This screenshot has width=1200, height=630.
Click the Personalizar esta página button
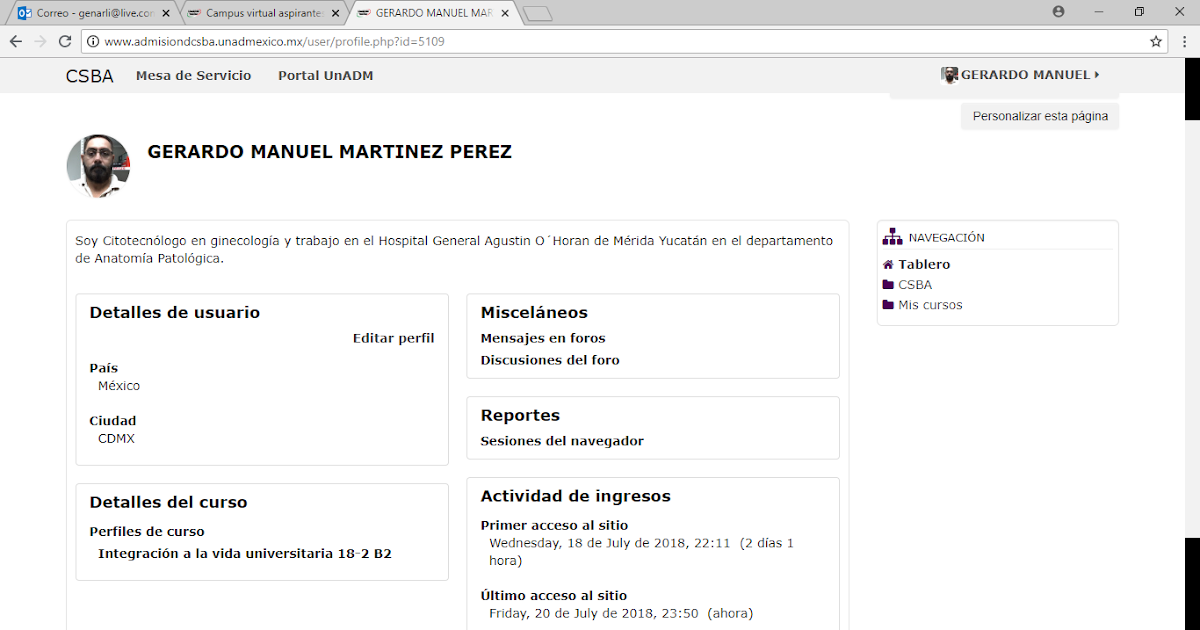coord(1039,115)
